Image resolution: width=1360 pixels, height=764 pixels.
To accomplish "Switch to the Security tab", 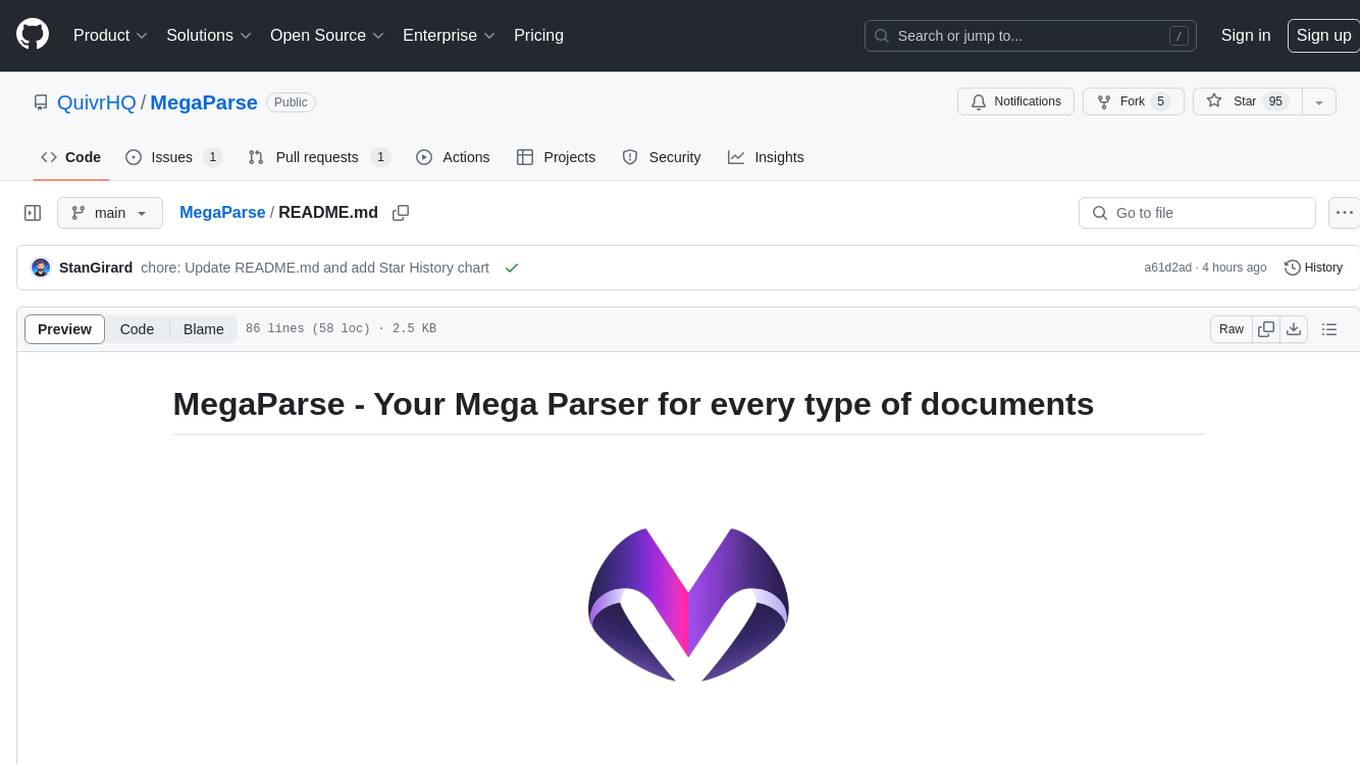I will 661,157.
